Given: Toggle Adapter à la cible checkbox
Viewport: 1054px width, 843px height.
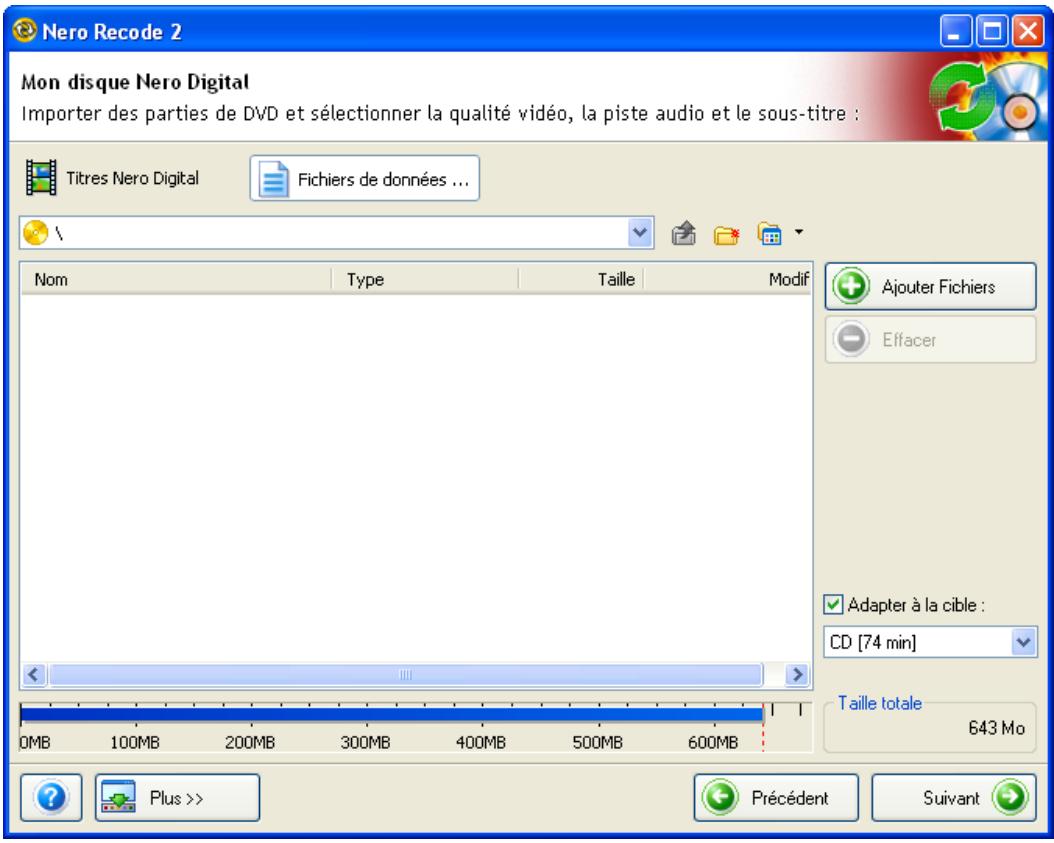Looking at the screenshot, I should (833, 604).
